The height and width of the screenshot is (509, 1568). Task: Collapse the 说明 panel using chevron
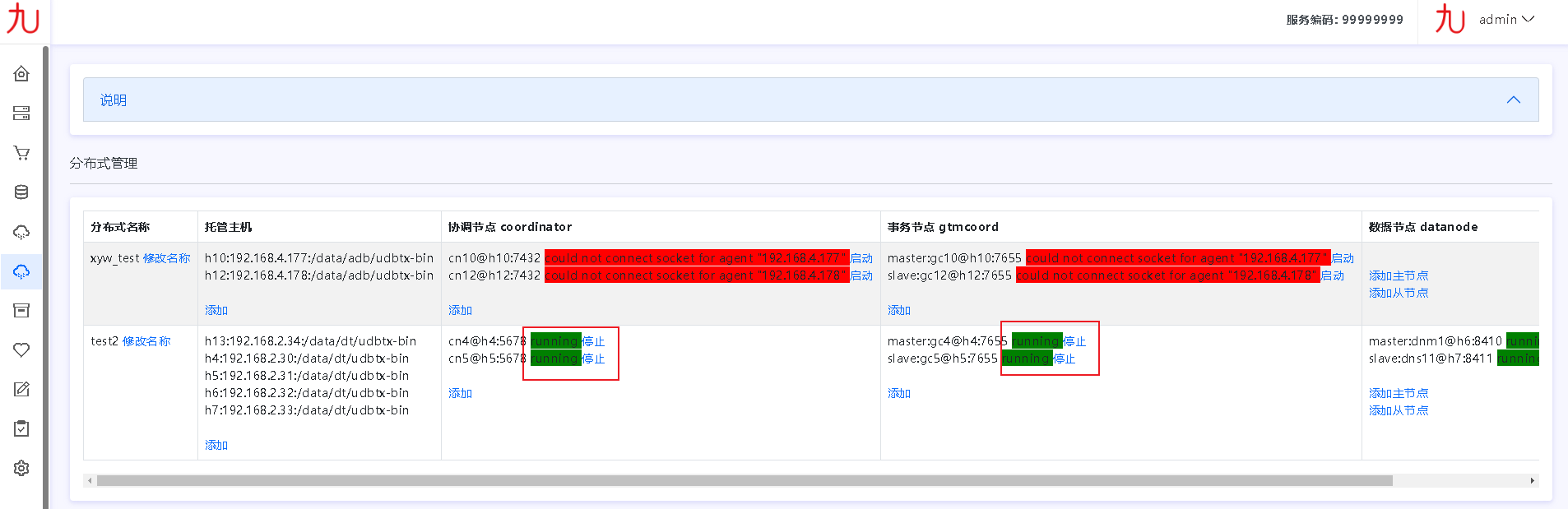tap(1513, 99)
